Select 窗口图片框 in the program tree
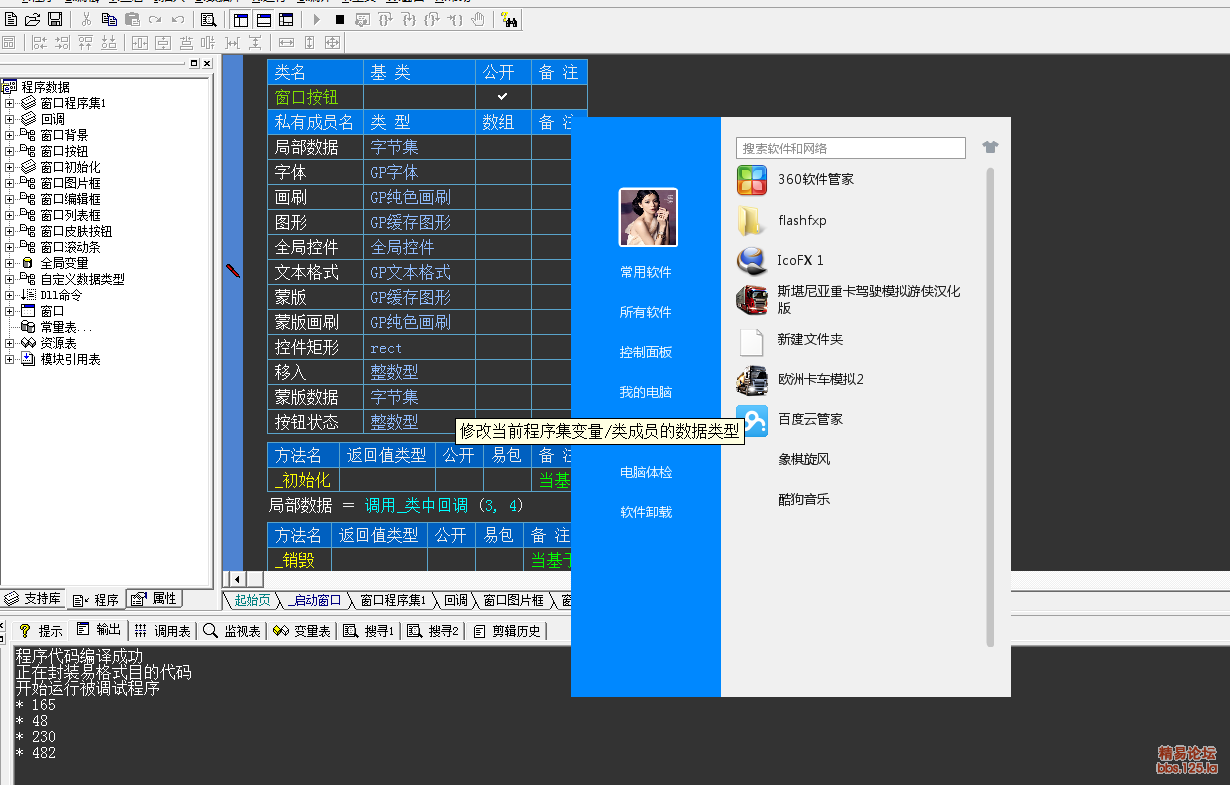The image size is (1230, 785). coord(70,183)
